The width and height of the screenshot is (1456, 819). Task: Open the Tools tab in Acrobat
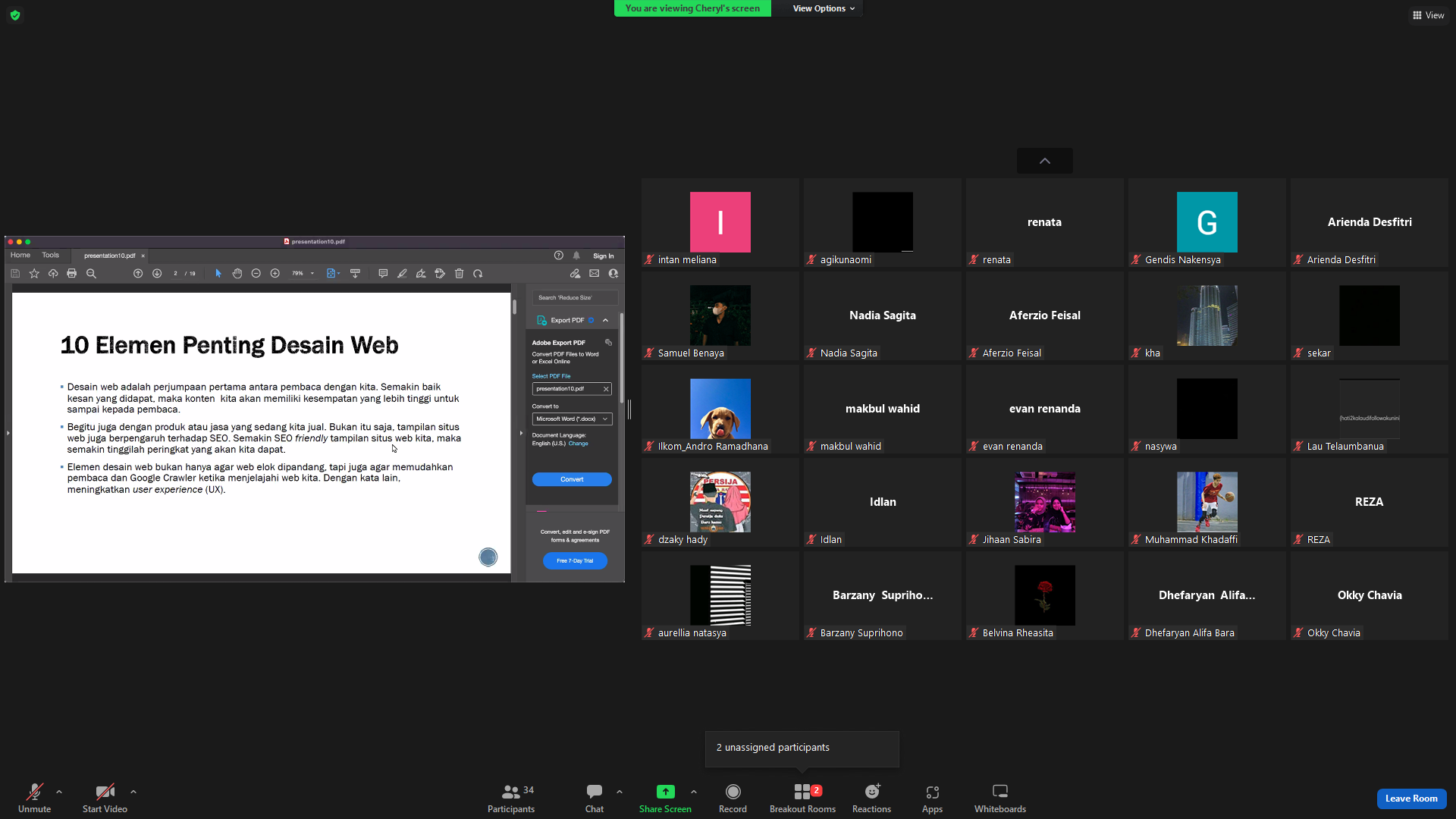[51, 256]
